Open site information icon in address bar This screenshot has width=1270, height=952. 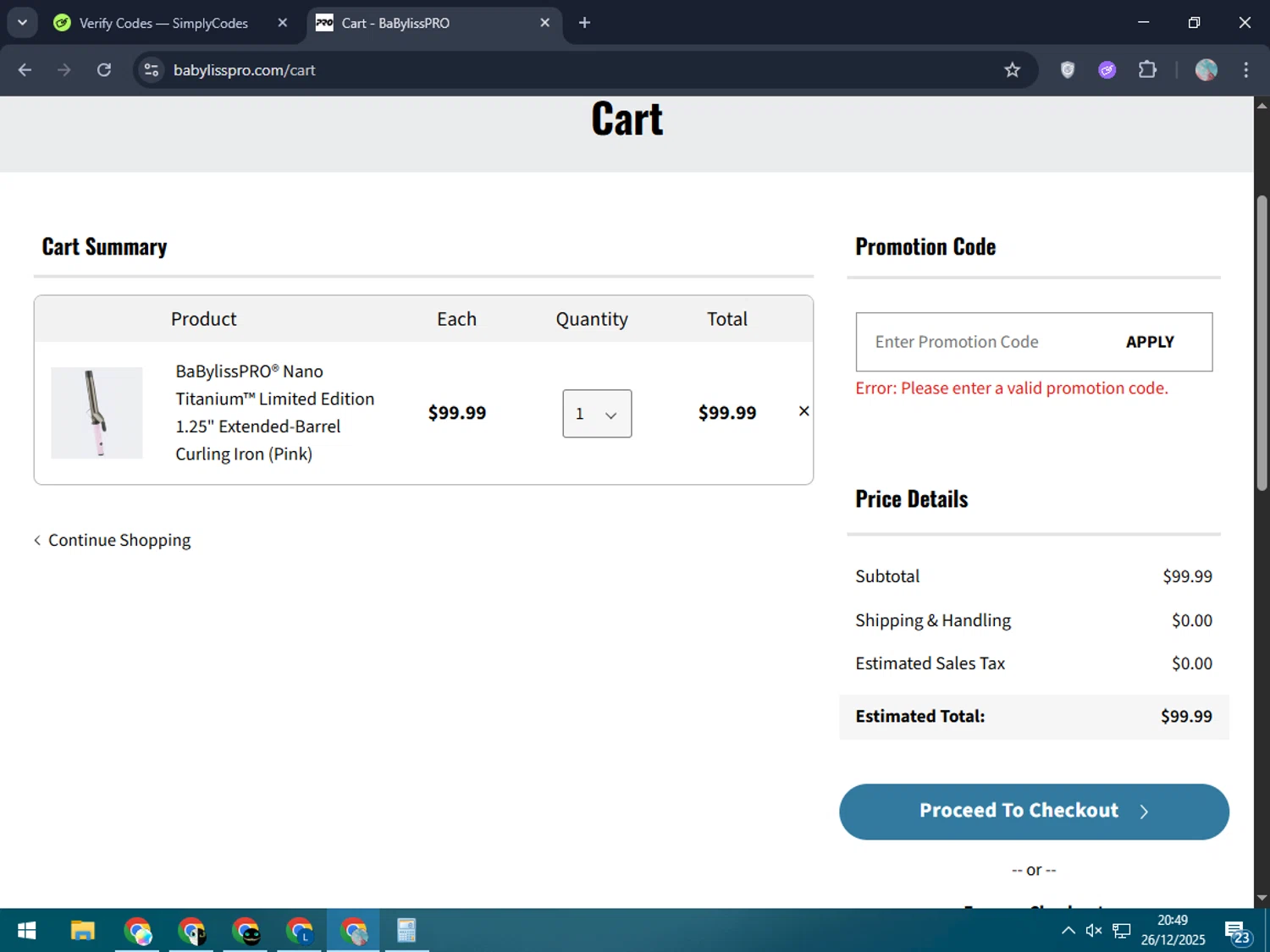tap(152, 70)
